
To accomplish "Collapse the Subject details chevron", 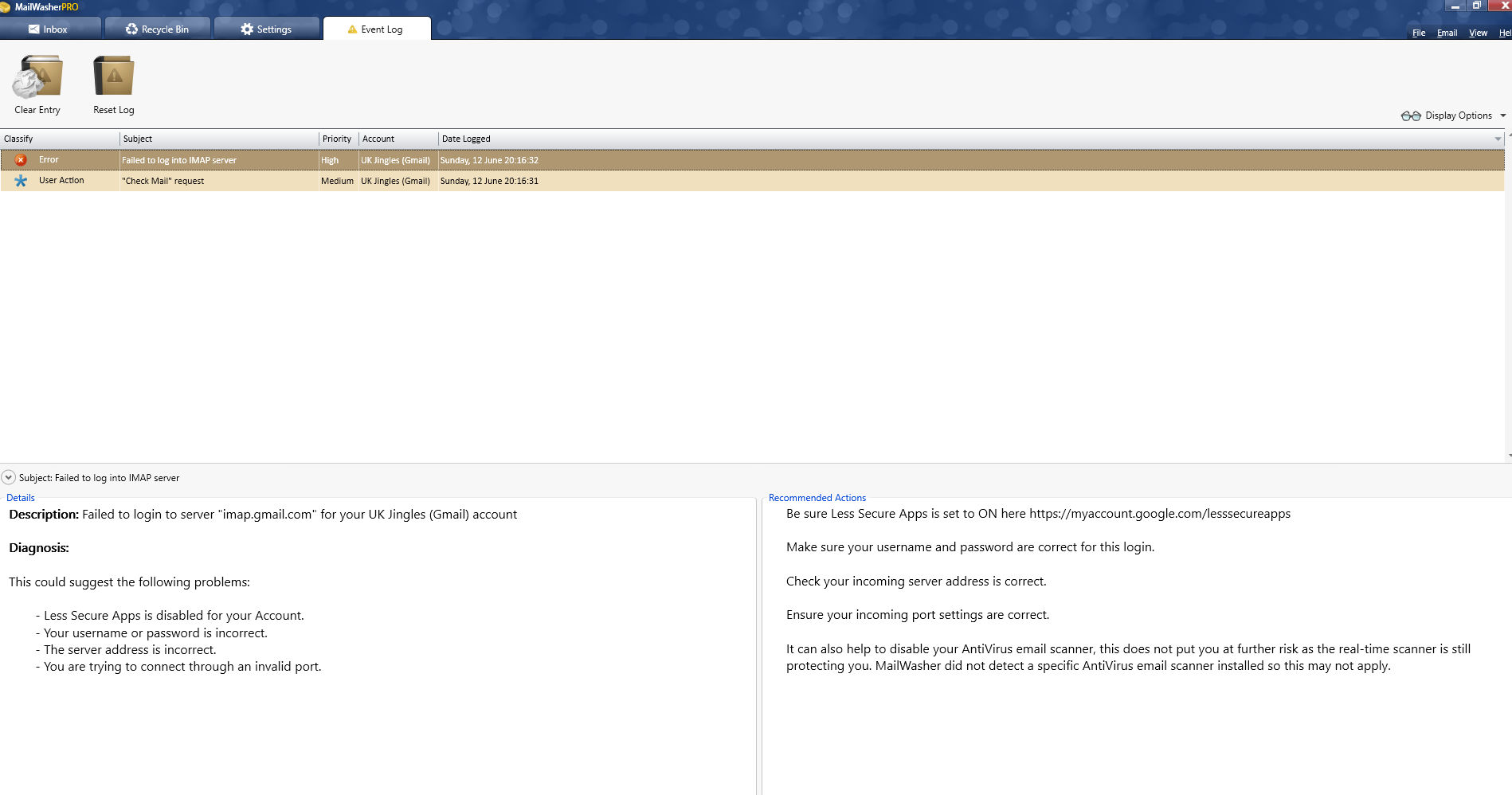I will click(8, 477).
